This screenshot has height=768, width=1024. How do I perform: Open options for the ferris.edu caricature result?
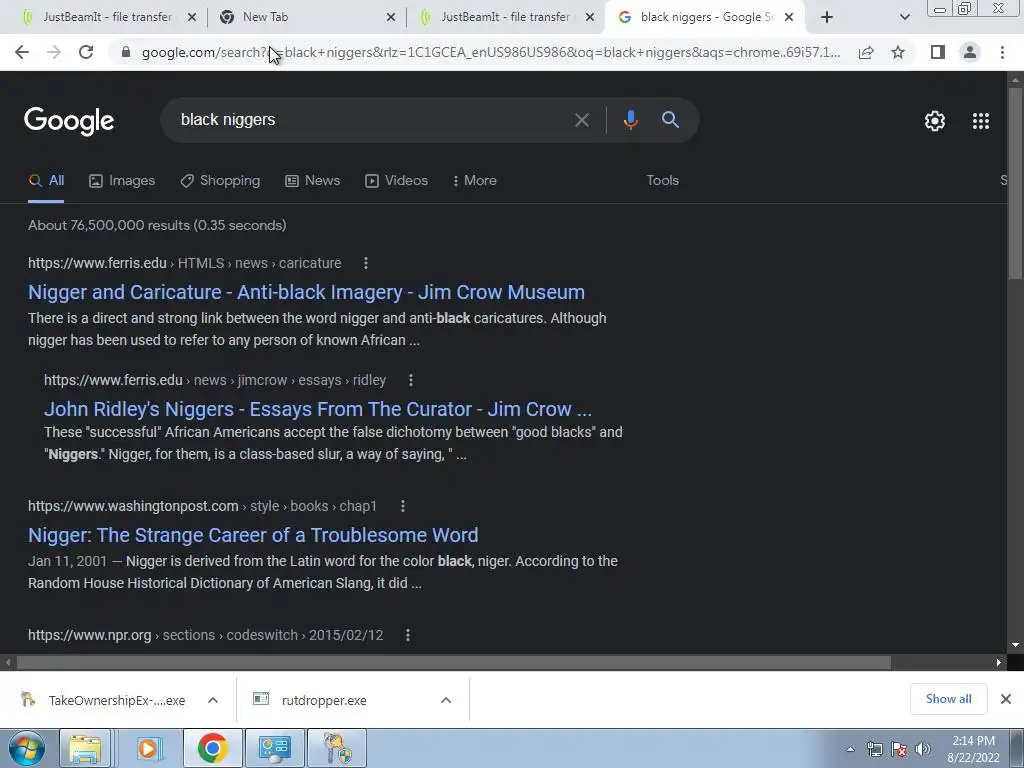366,263
